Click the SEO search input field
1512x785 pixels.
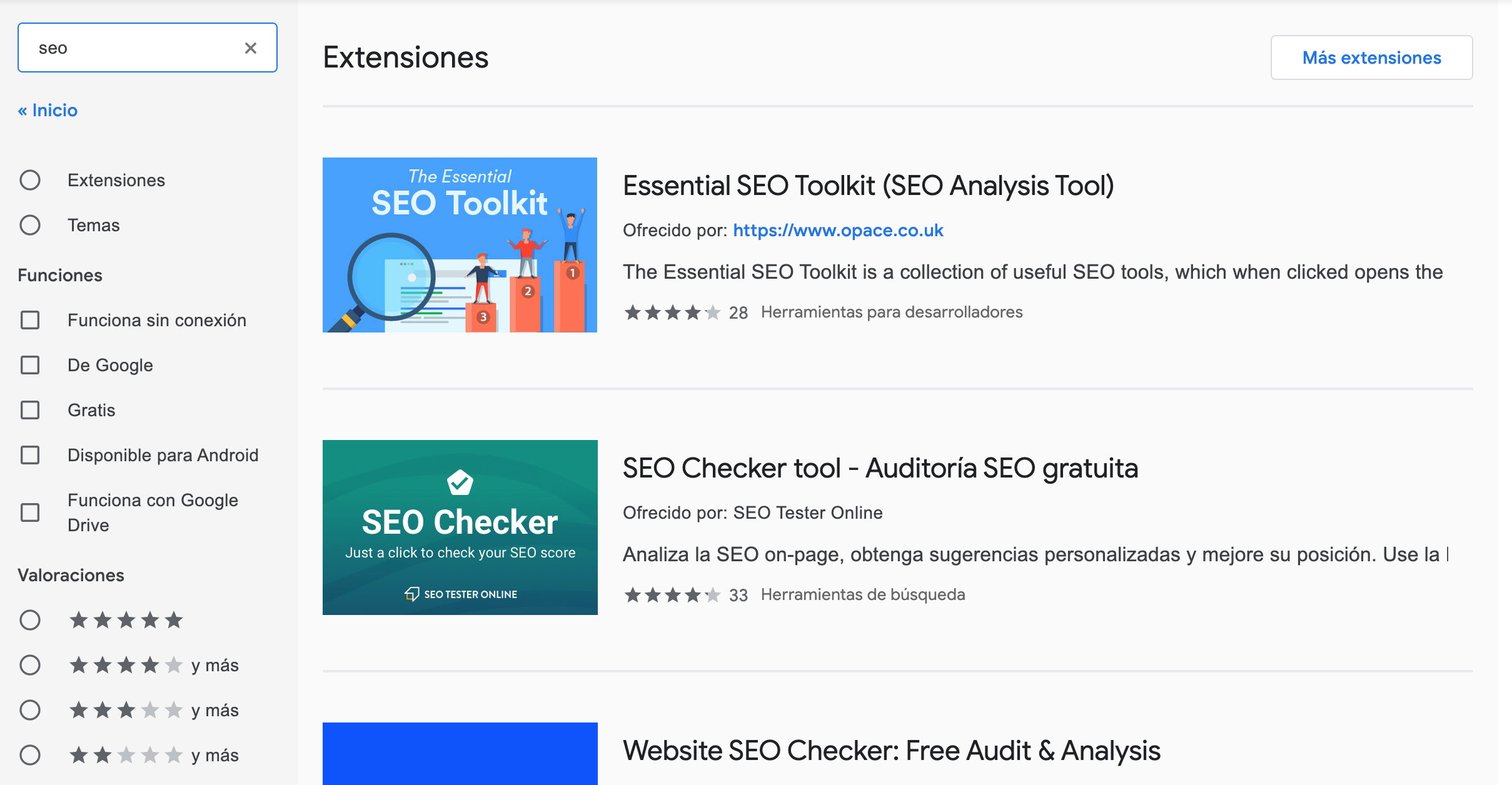(x=147, y=47)
